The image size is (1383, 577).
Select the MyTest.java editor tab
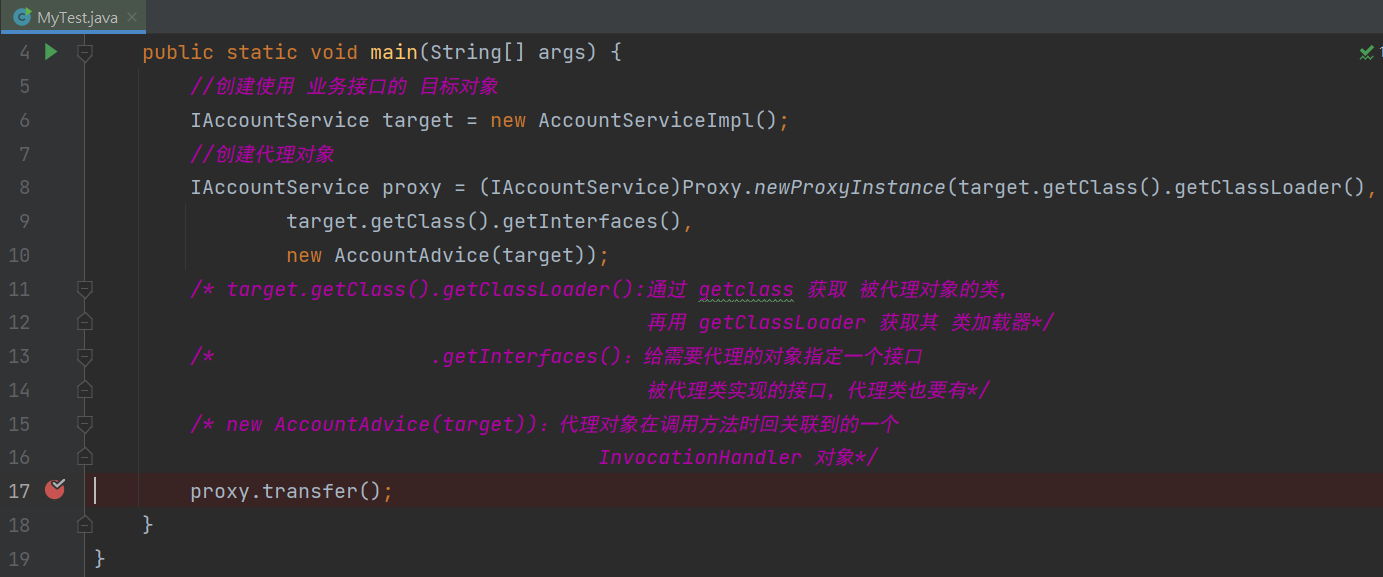tap(77, 17)
